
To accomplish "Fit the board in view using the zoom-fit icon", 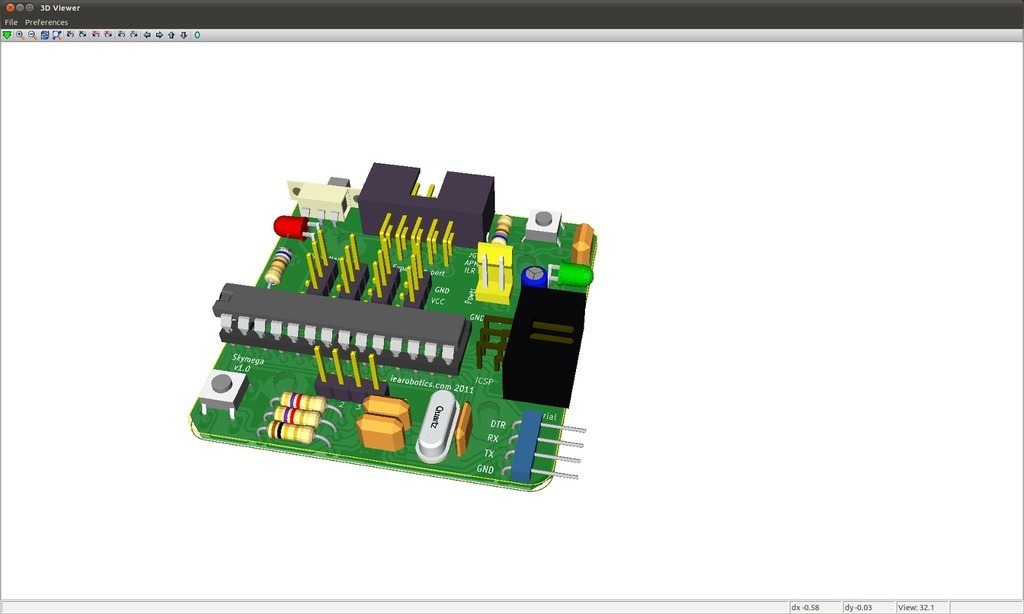I will pos(57,35).
